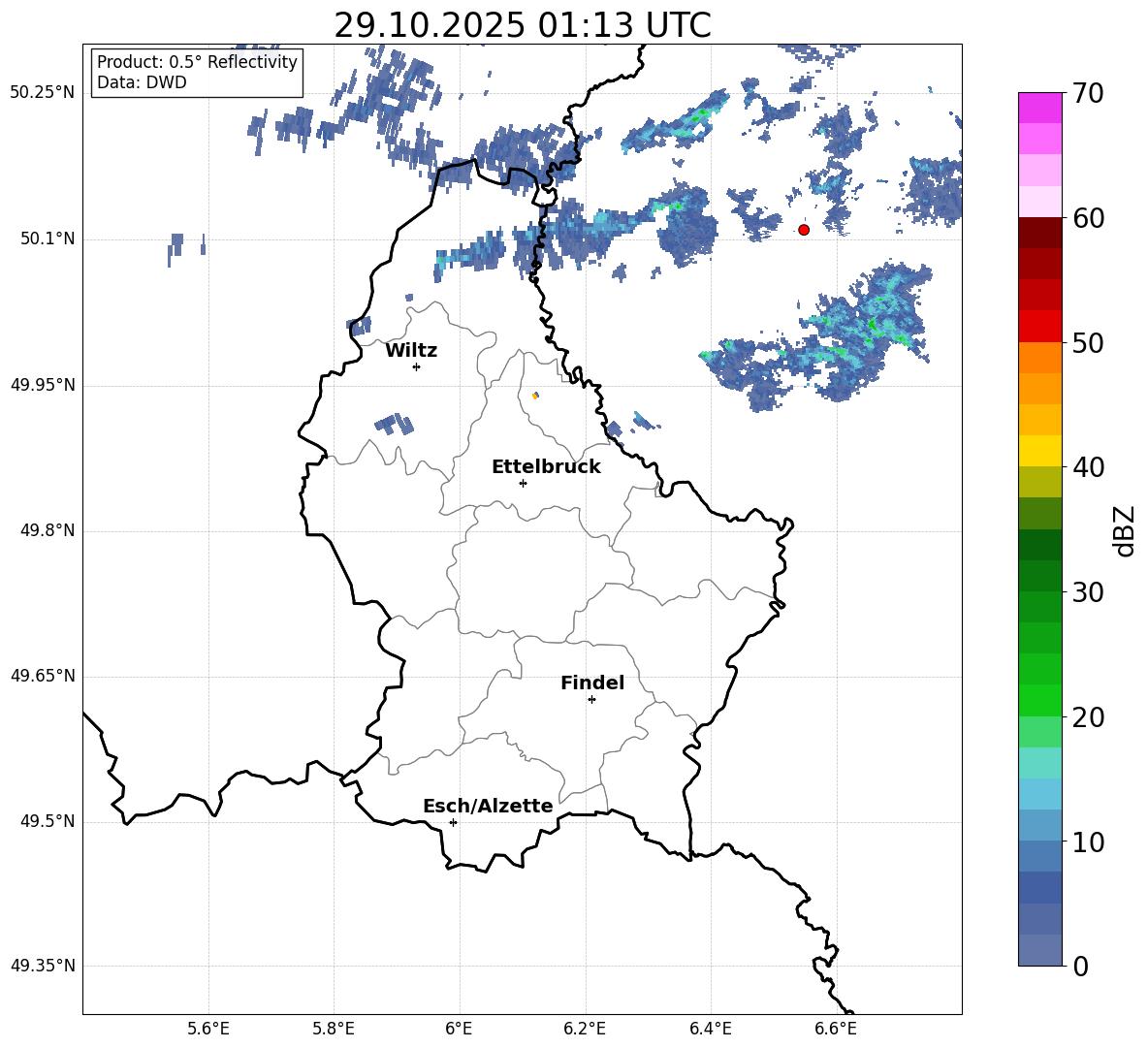Click the 50.25°N latitude label

click(43, 93)
